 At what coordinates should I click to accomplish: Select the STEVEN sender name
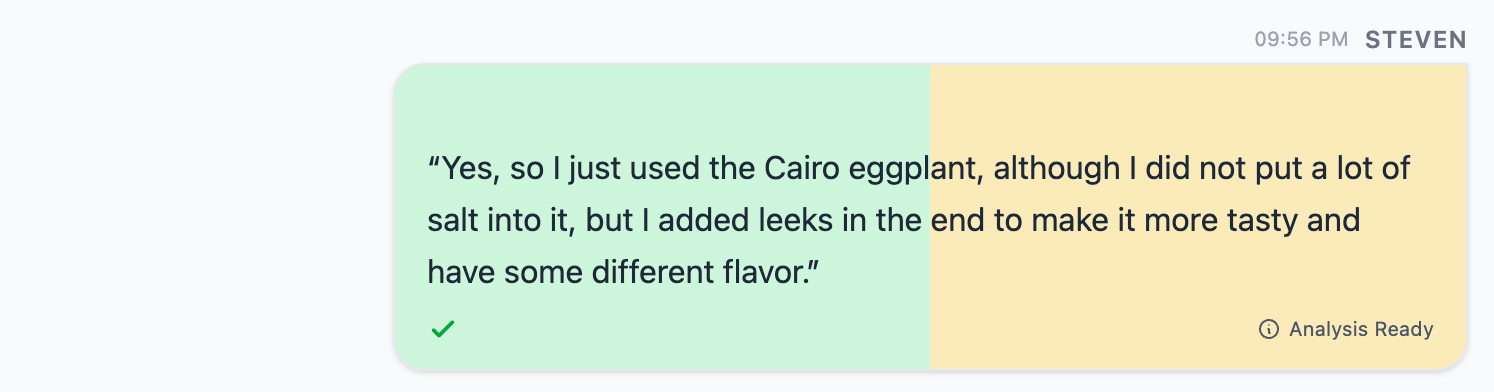pyautogui.click(x=1416, y=40)
